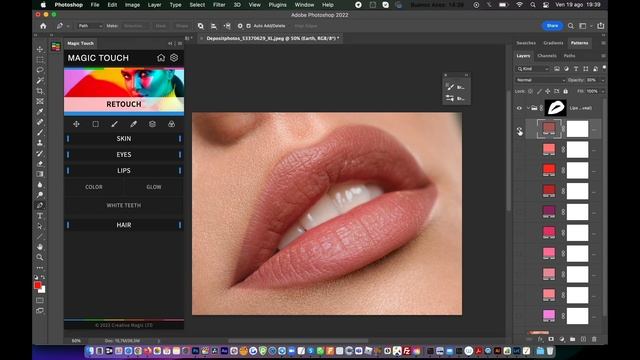Collapse the LIPS section in Magic Touch

click(x=124, y=171)
